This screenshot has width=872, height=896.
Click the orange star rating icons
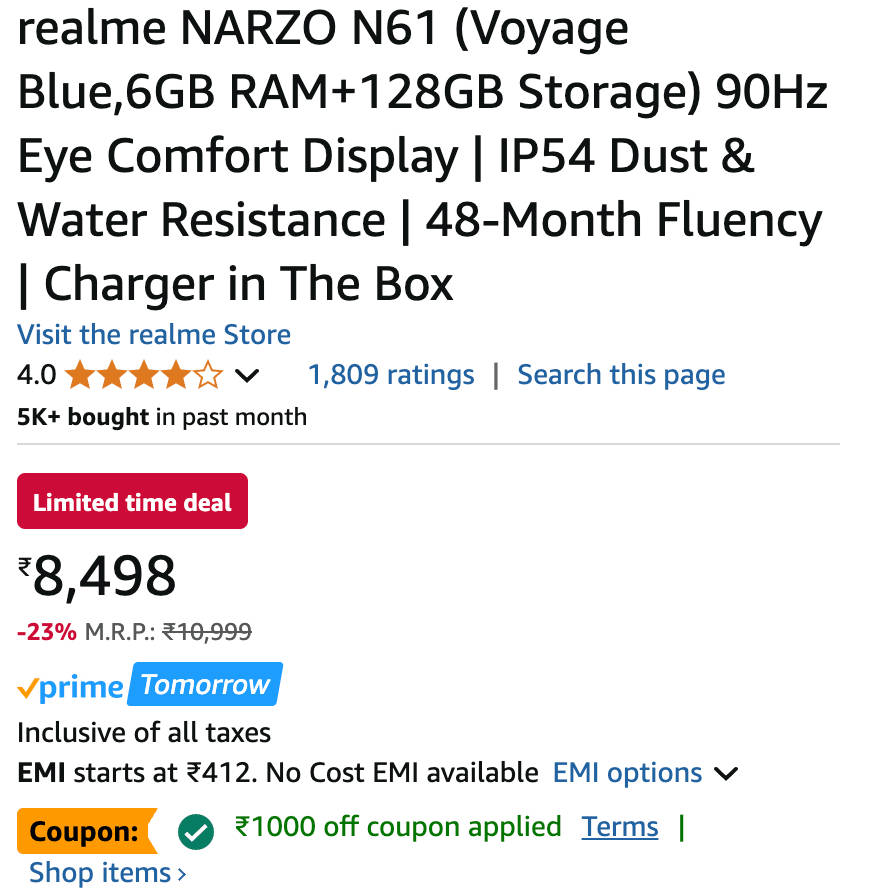click(x=143, y=376)
